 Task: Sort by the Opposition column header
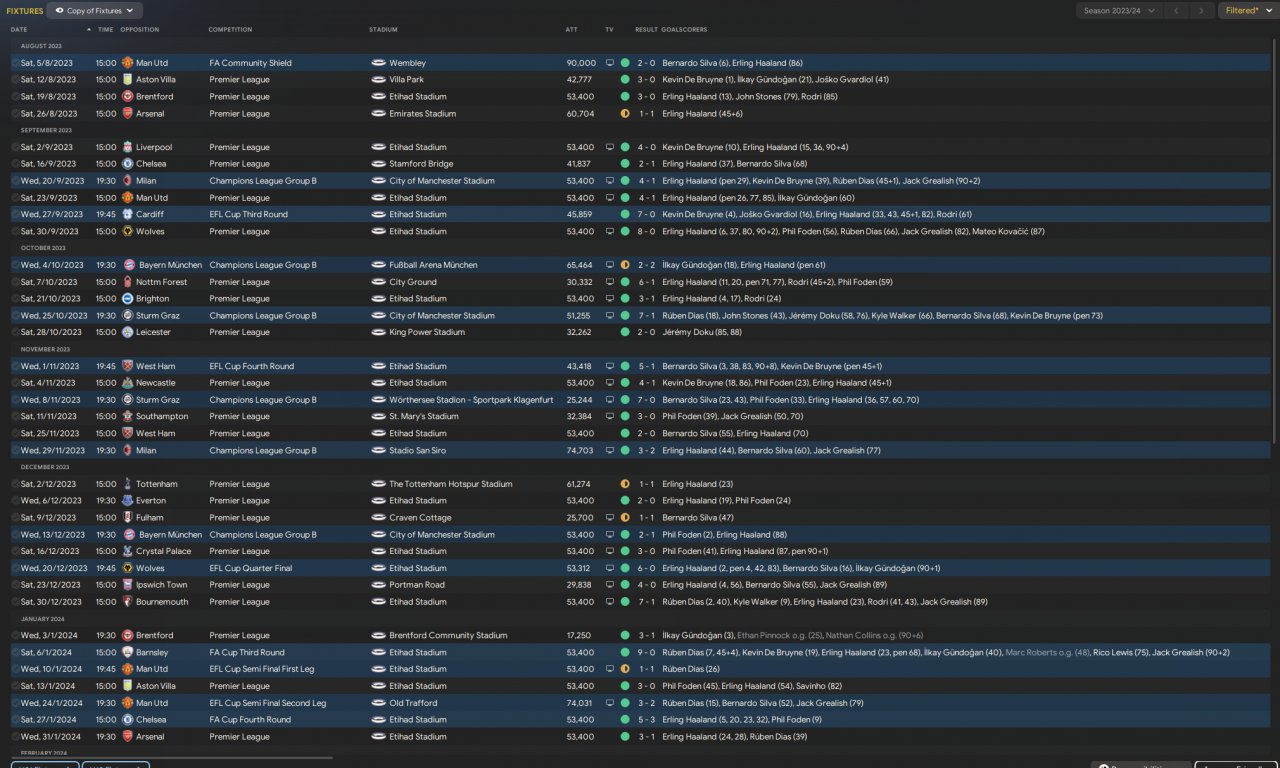coord(139,30)
